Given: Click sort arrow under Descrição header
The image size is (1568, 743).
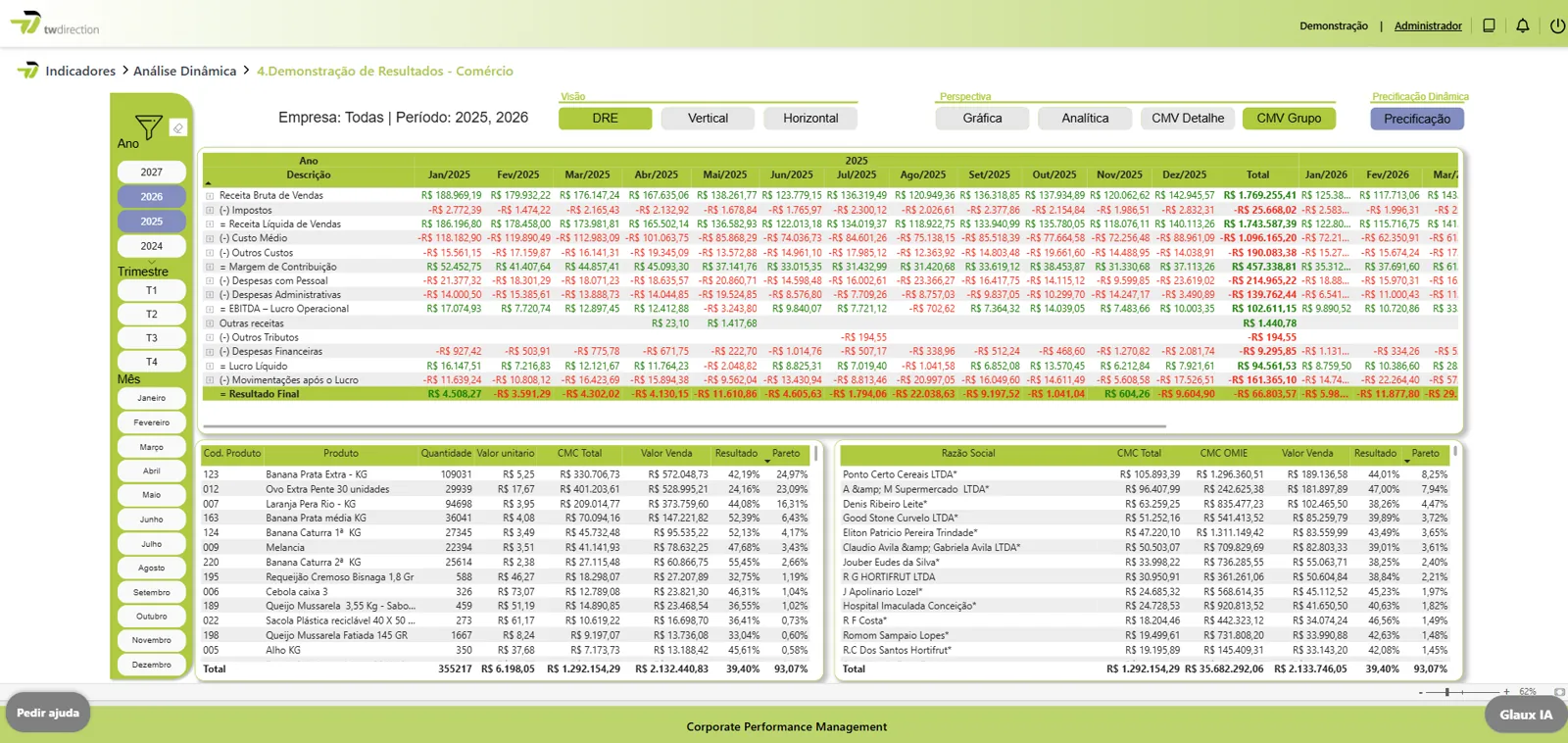Looking at the screenshot, I should pos(208,183).
